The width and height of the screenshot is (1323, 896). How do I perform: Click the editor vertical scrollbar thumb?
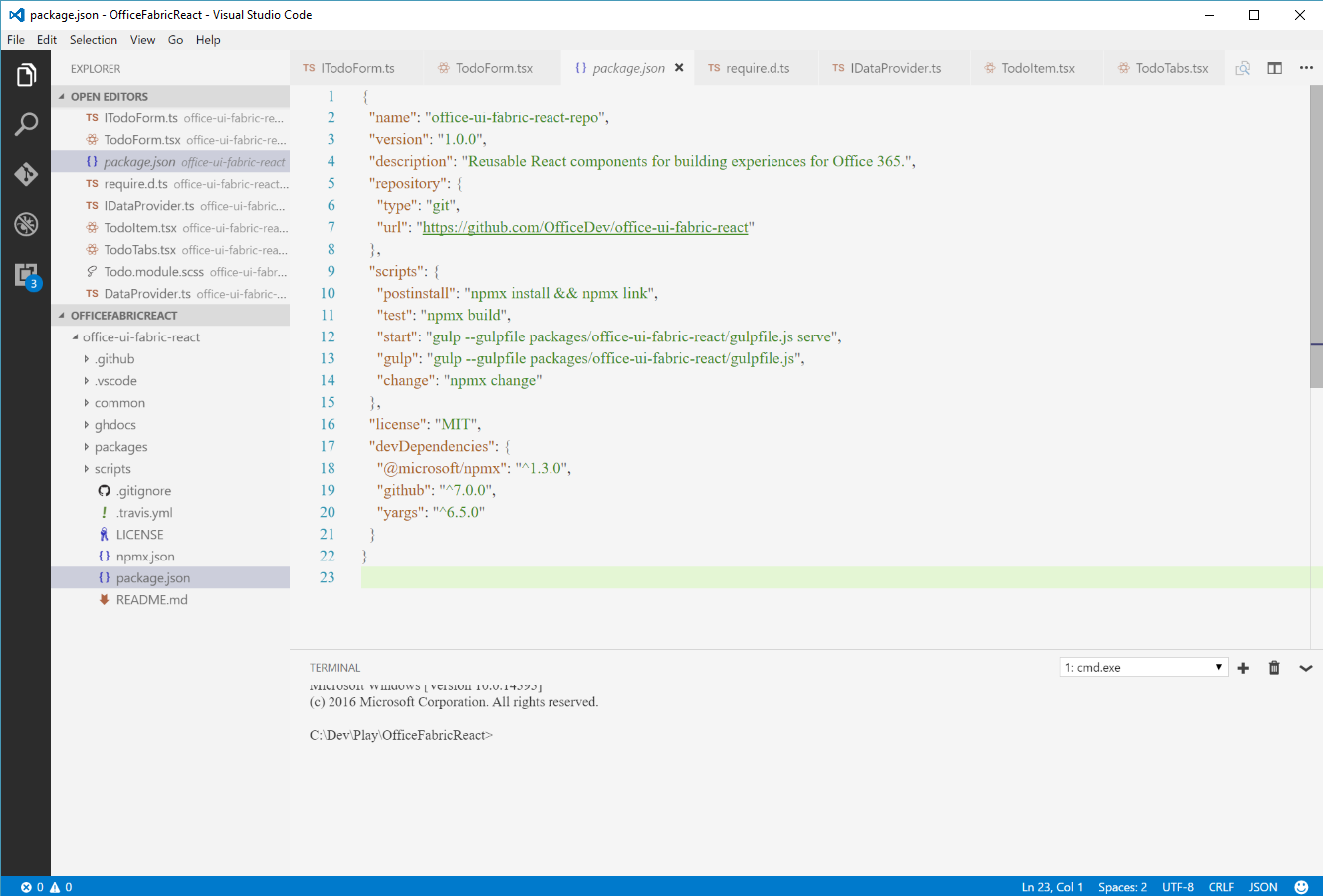1316,237
